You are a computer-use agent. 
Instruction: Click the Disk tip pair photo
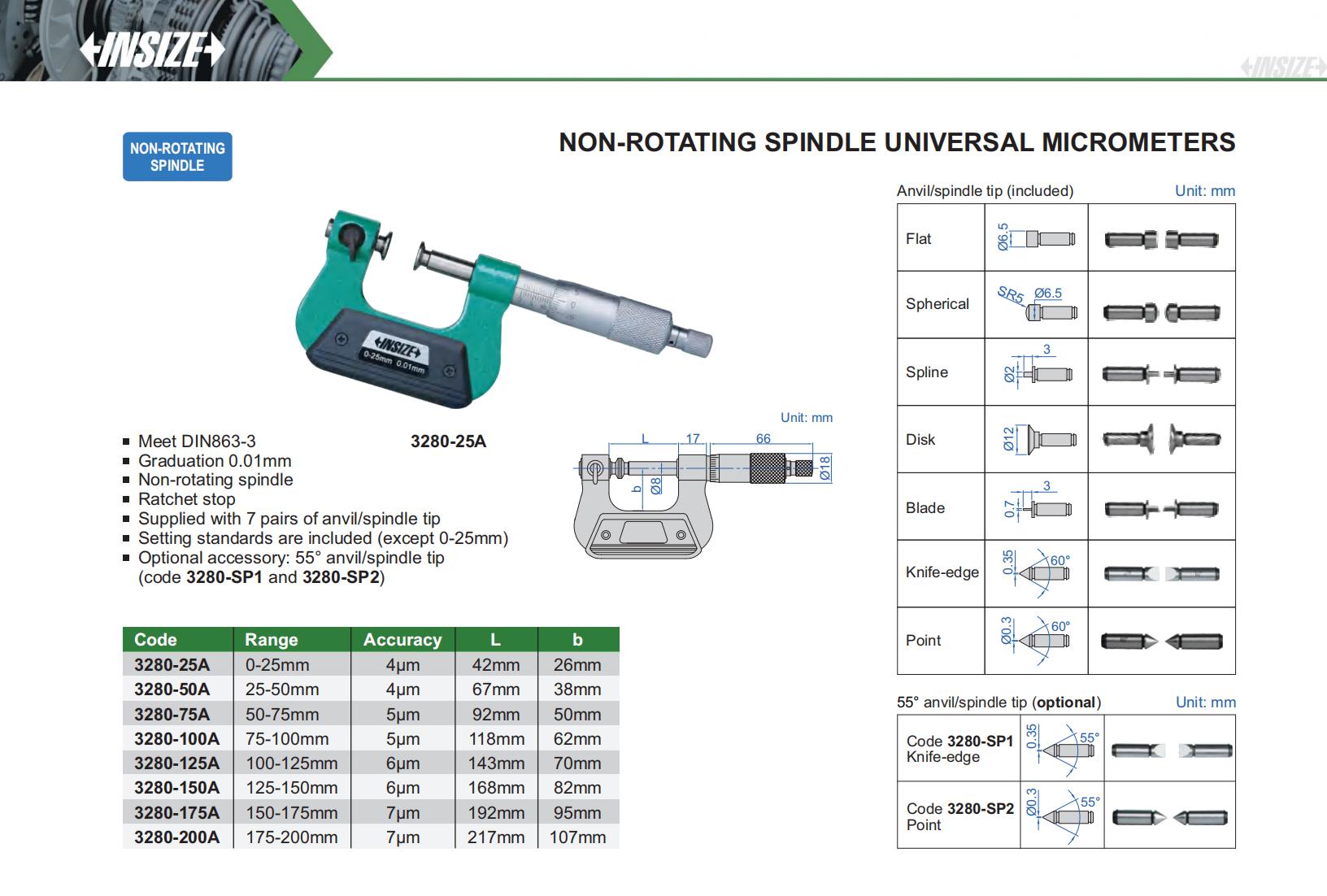coord(1161,439)
